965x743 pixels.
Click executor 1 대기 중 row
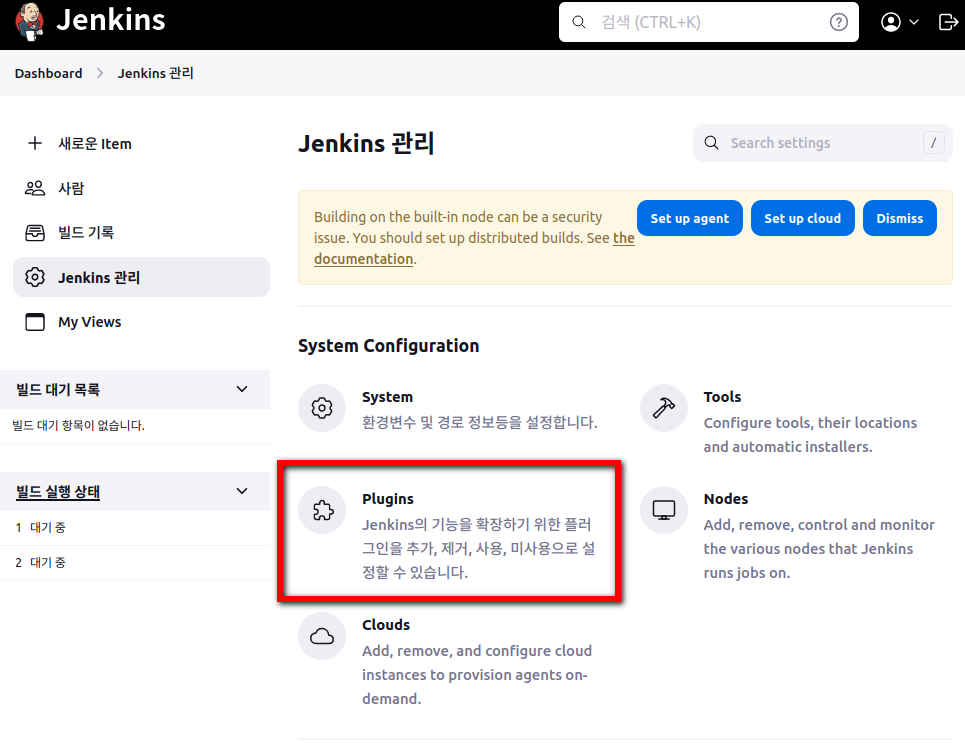(135, 528)
